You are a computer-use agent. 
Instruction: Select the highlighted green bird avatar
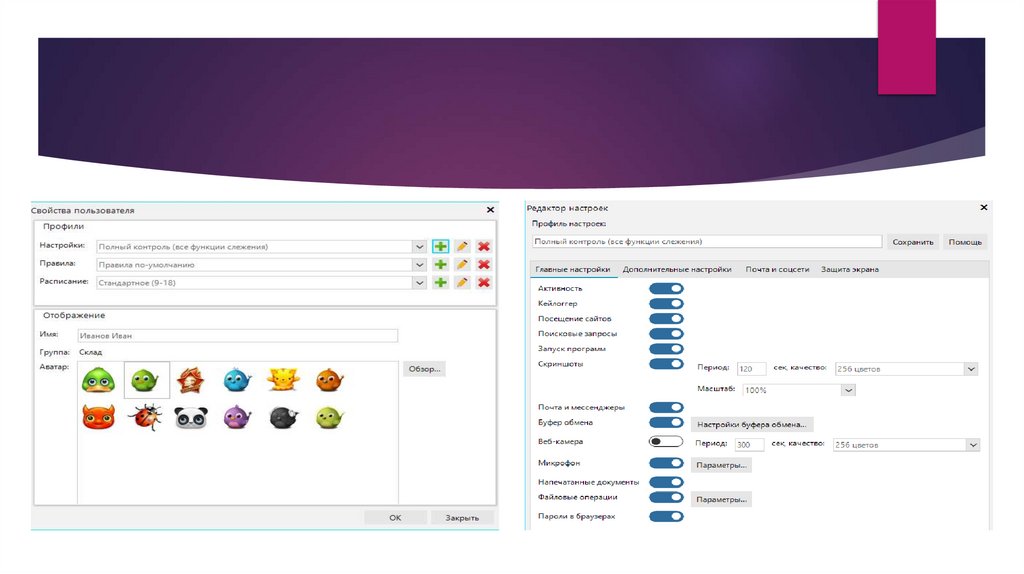[146, 380]
